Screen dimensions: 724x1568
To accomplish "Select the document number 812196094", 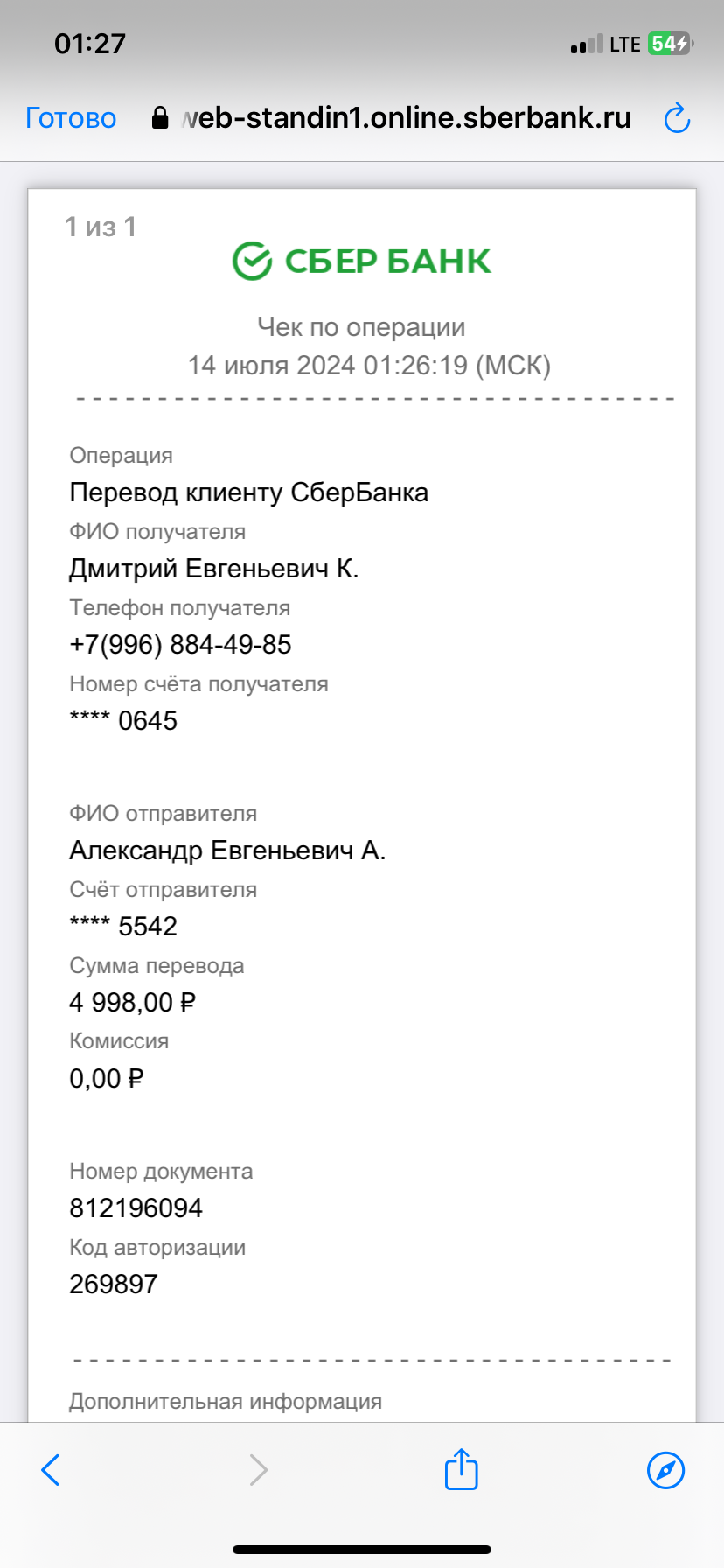I will pos(136,1208).
